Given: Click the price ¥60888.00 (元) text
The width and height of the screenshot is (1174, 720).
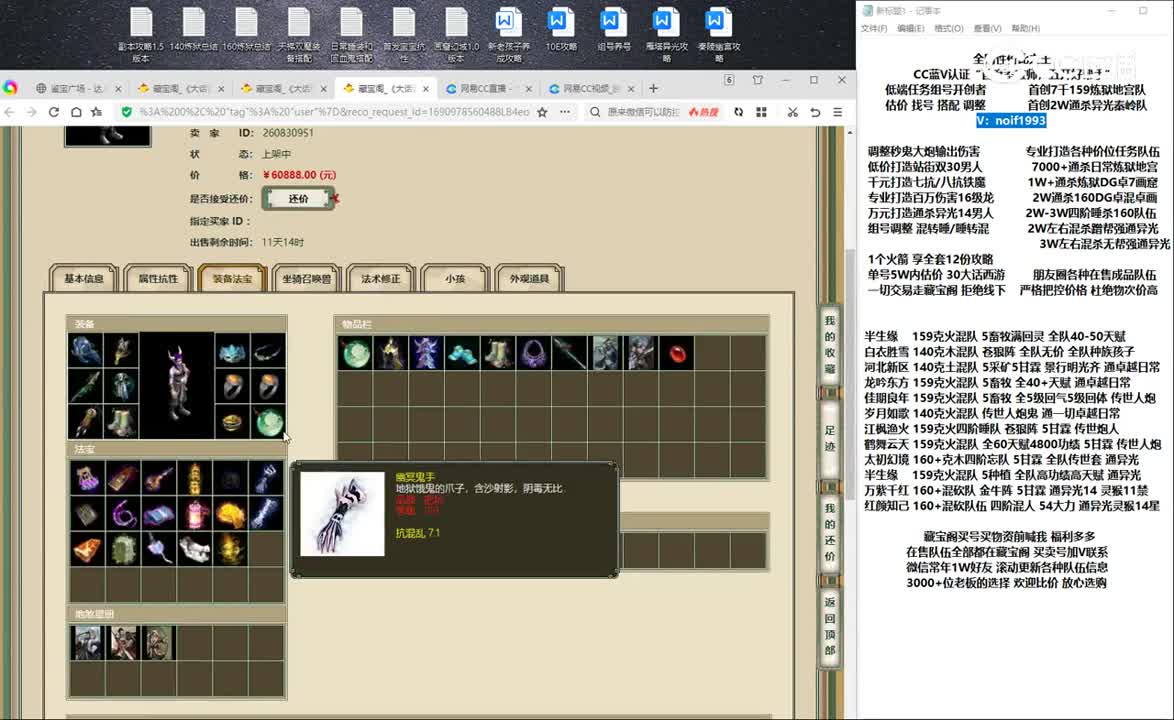Looking at the screenshot, I should coord(299,174).
